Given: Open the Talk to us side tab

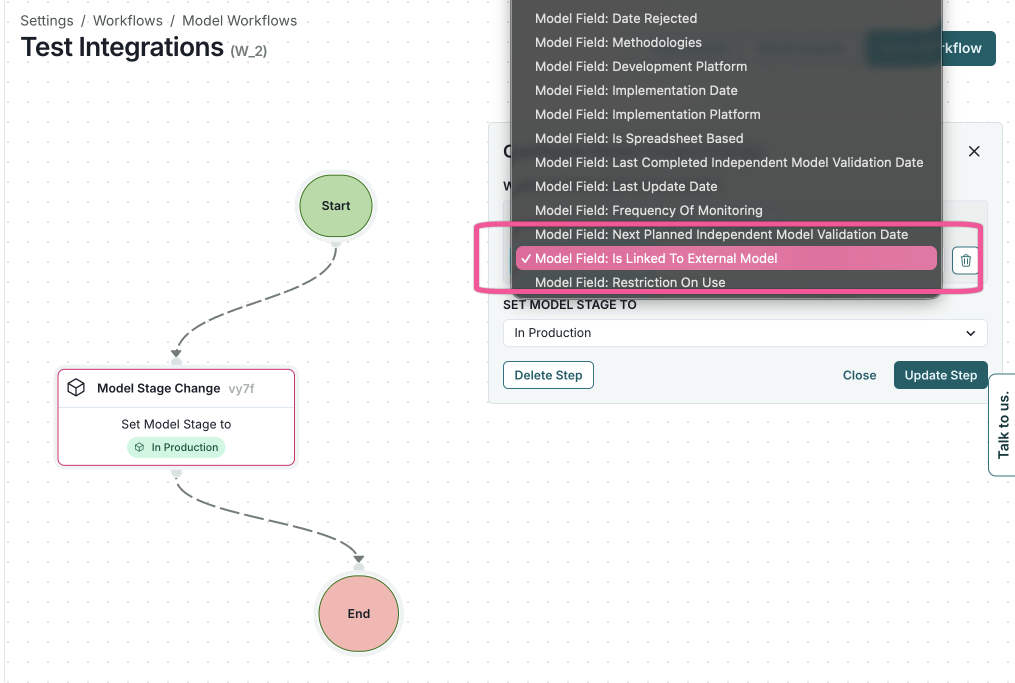Looking at the screenshot, I should pos(1004,424).
